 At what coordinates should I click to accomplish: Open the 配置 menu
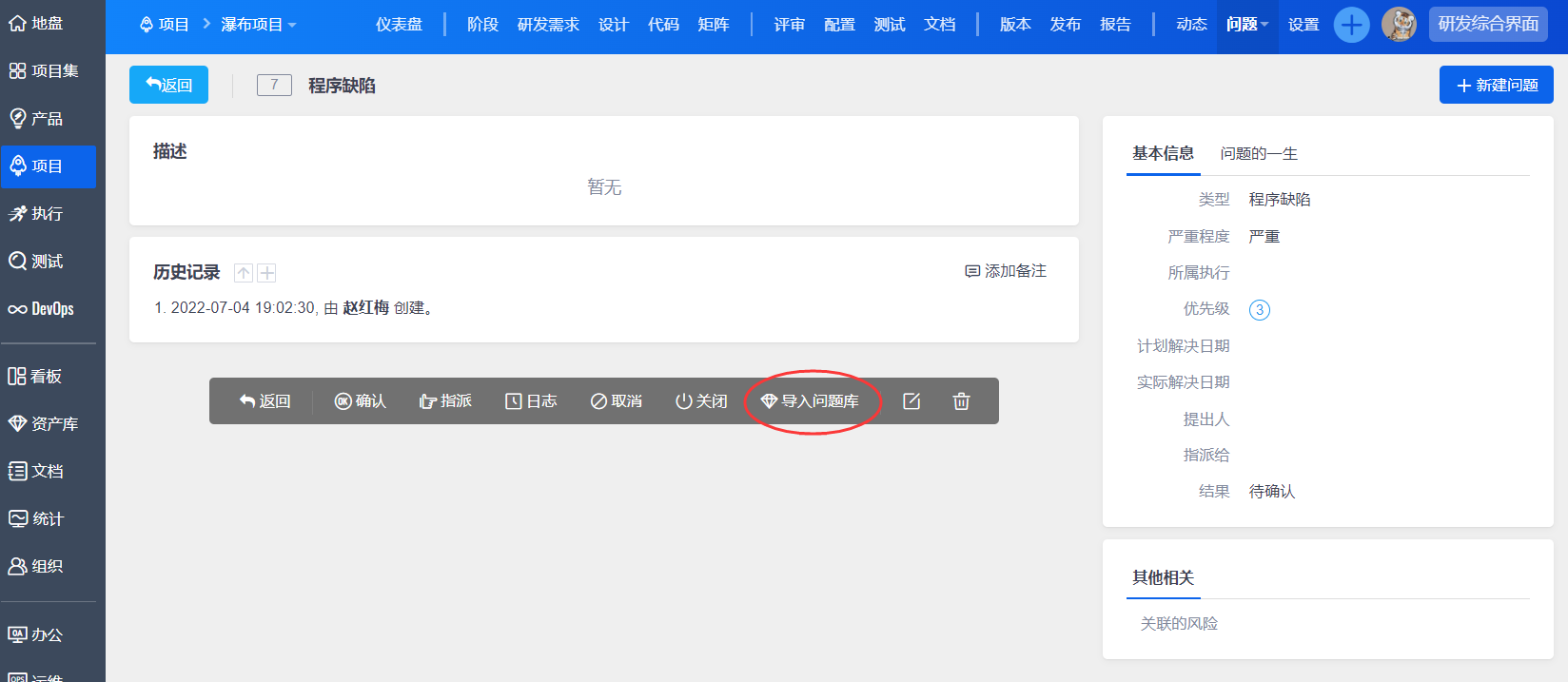tap(839, 25)
